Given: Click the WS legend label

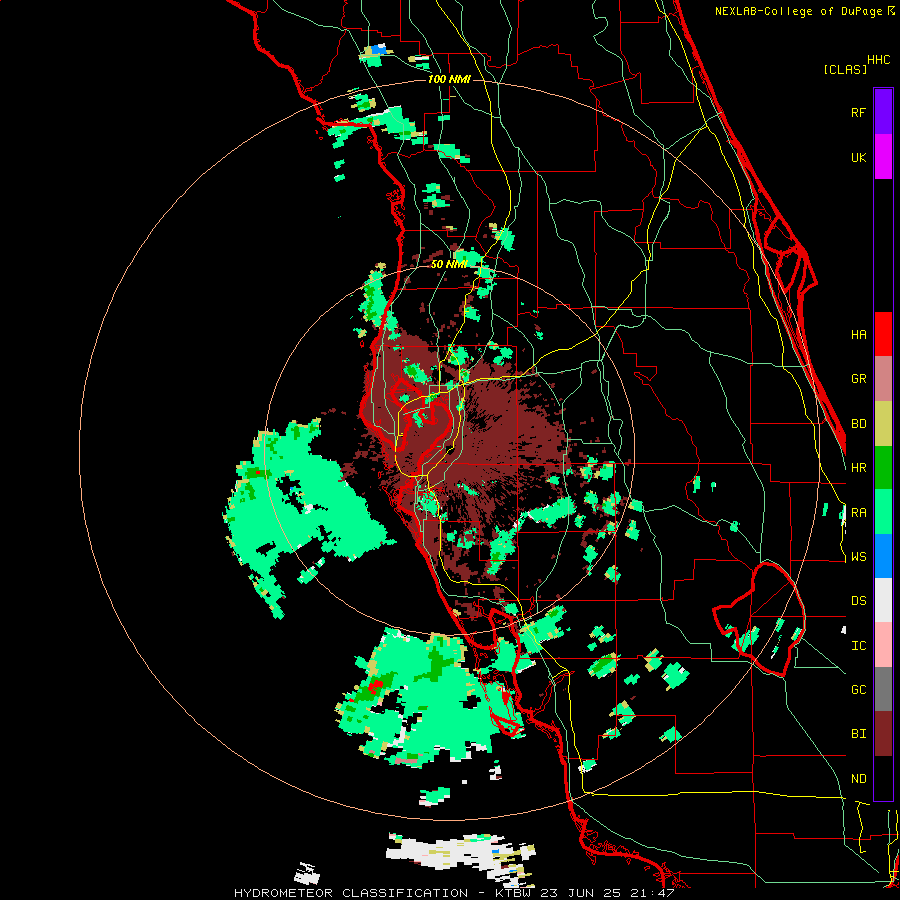Looking at the screenshot, I should 858,556.
